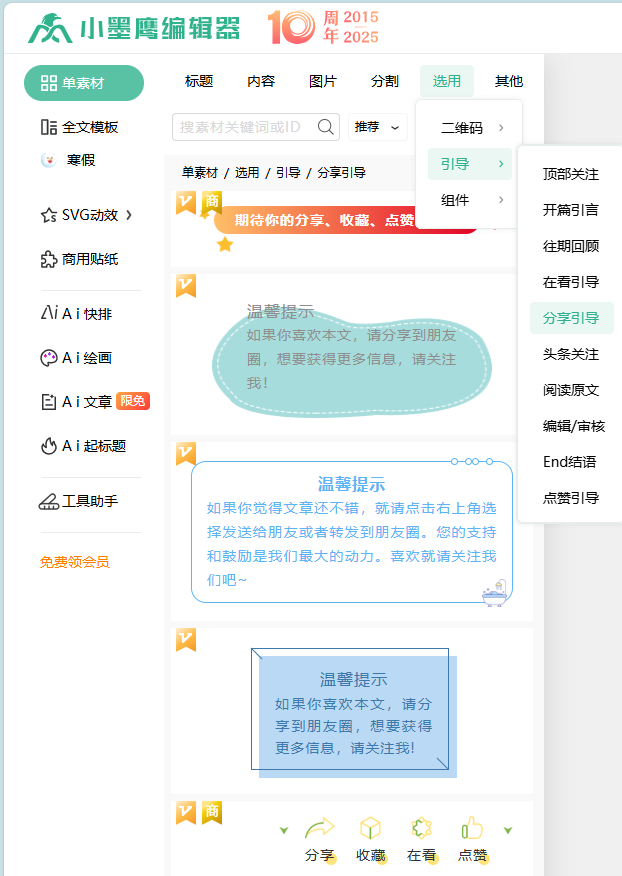Click the bathtub icon in outlined template
This screenshot has height=876, width=622.
(495, 593)
